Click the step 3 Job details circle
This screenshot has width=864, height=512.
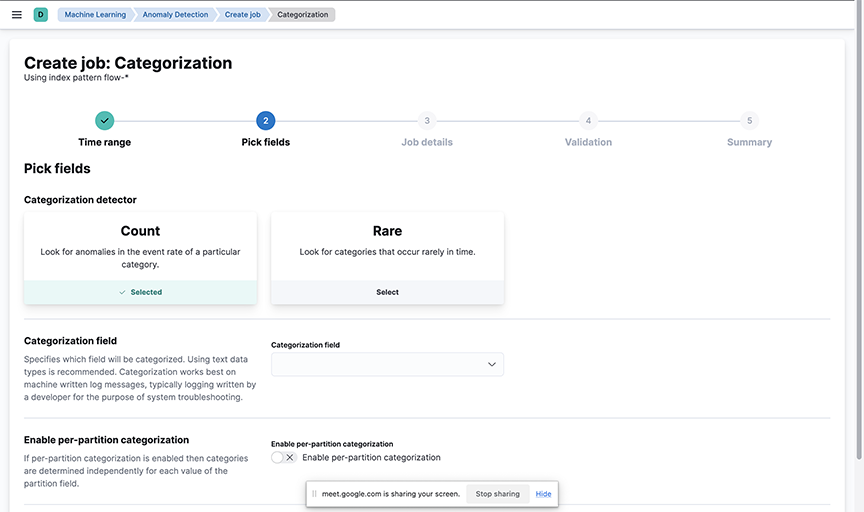427,121
